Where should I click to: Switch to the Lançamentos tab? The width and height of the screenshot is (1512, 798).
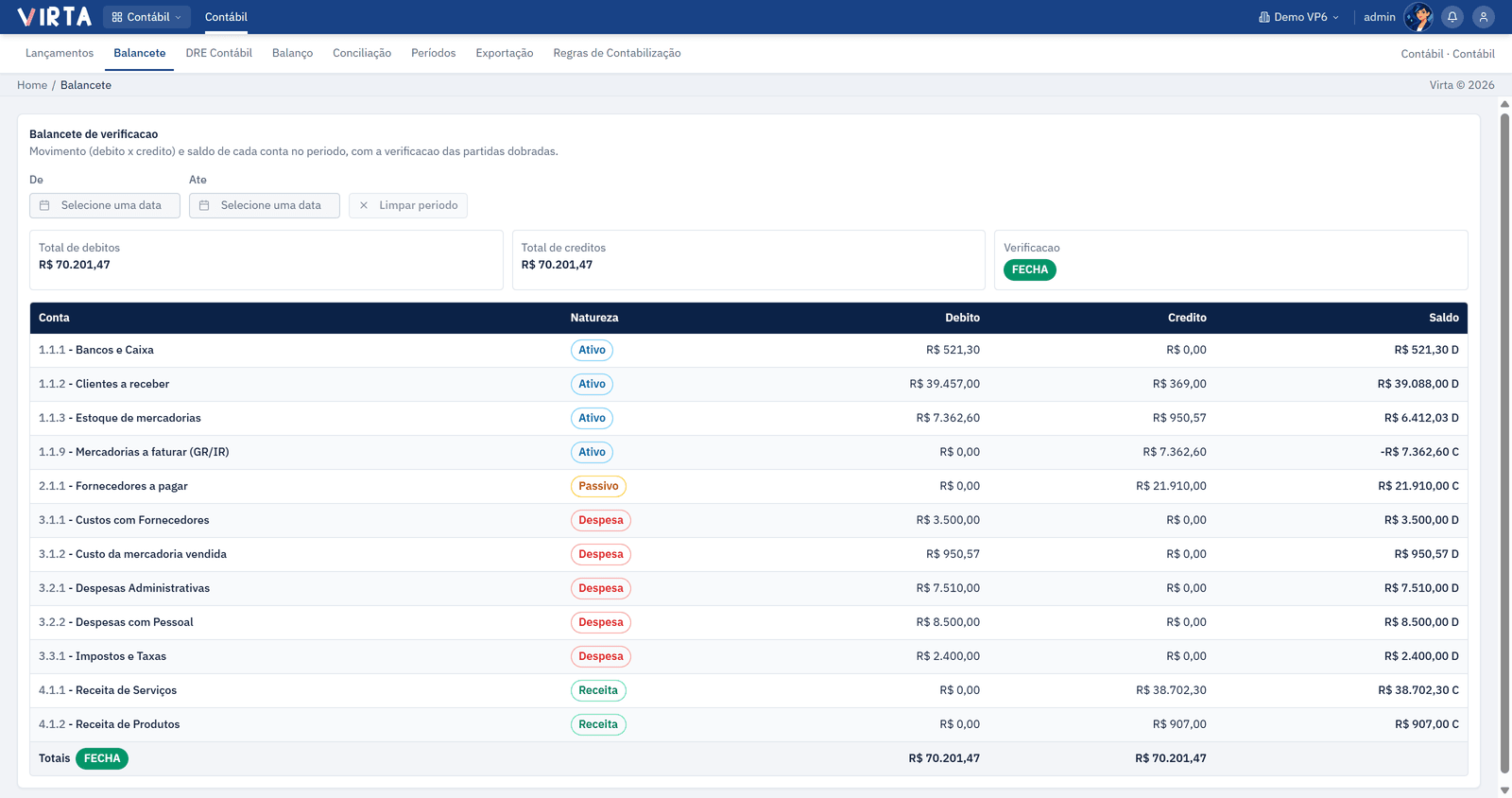pyautogui.click(x=60, y=53)
